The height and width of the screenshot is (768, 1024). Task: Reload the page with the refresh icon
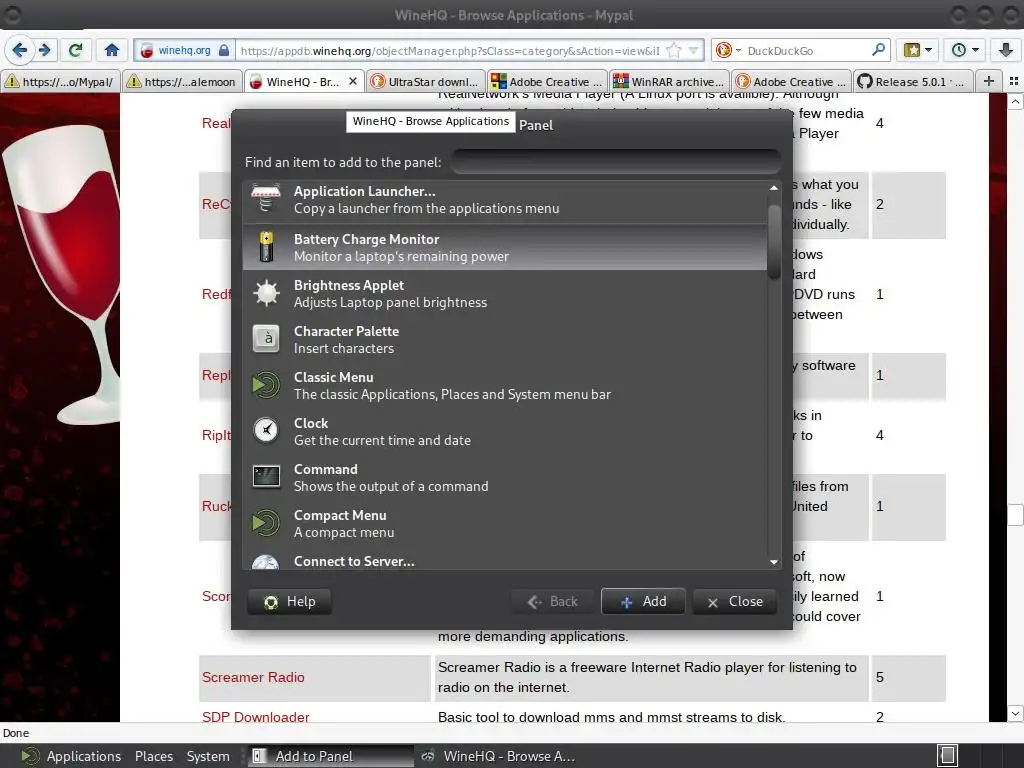[76, 50]
